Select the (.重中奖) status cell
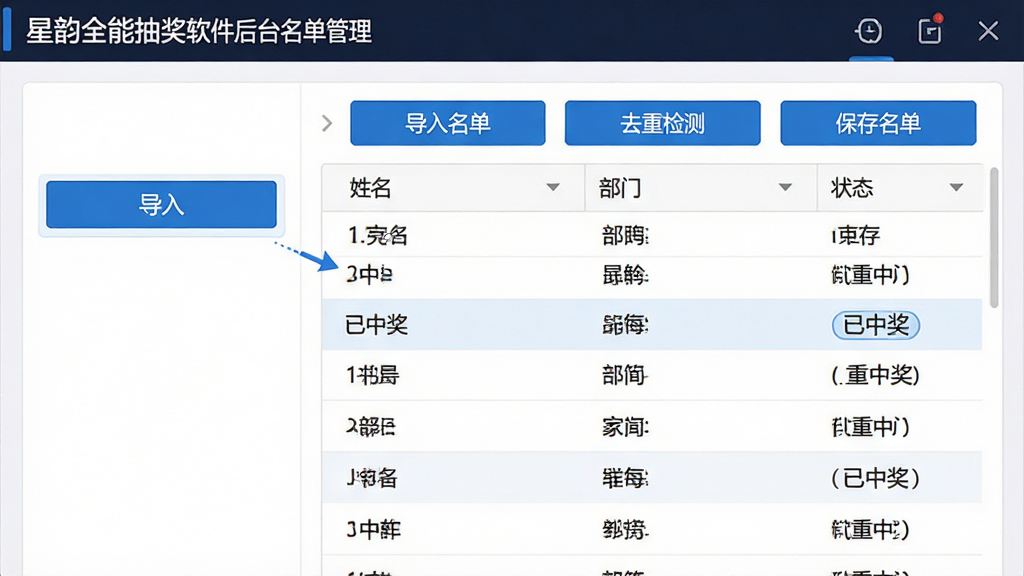The width and height of the screenshot is (1024, 576). click(875, 376)
